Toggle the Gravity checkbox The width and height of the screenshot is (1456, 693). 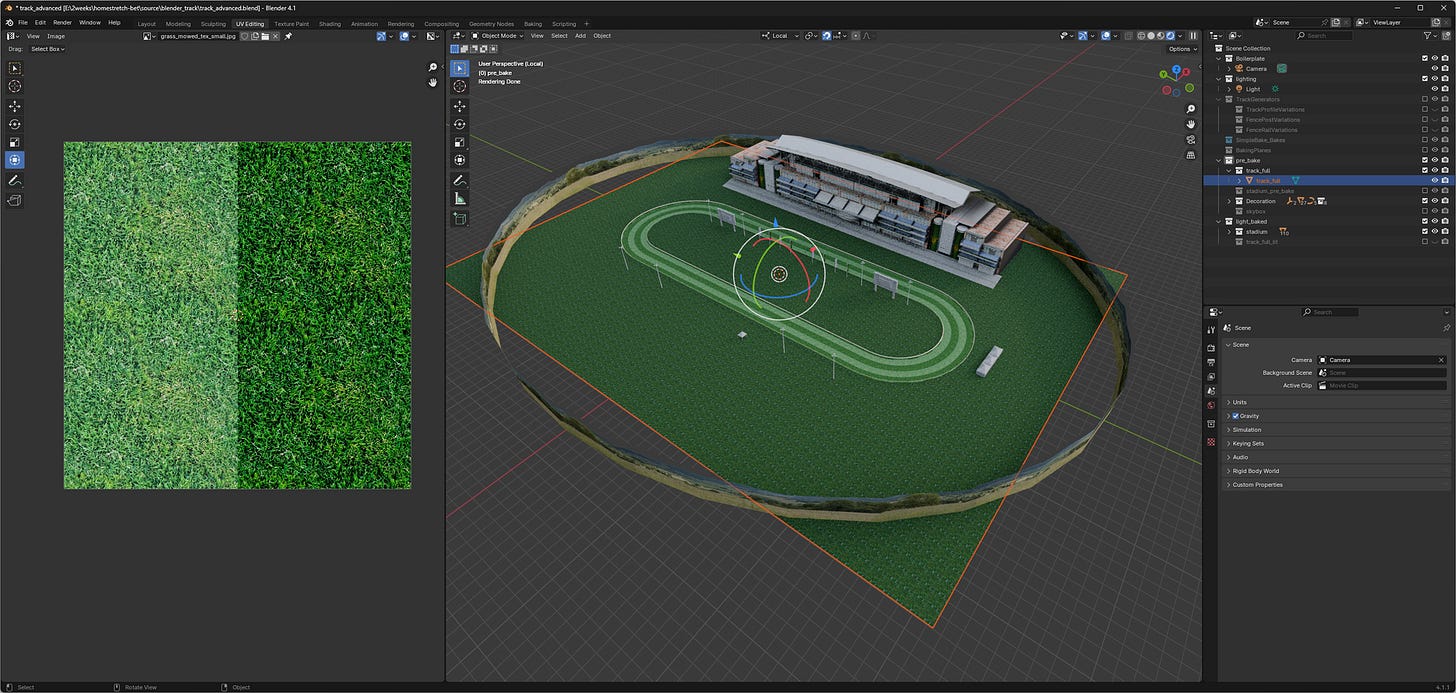click(1236, 416)
